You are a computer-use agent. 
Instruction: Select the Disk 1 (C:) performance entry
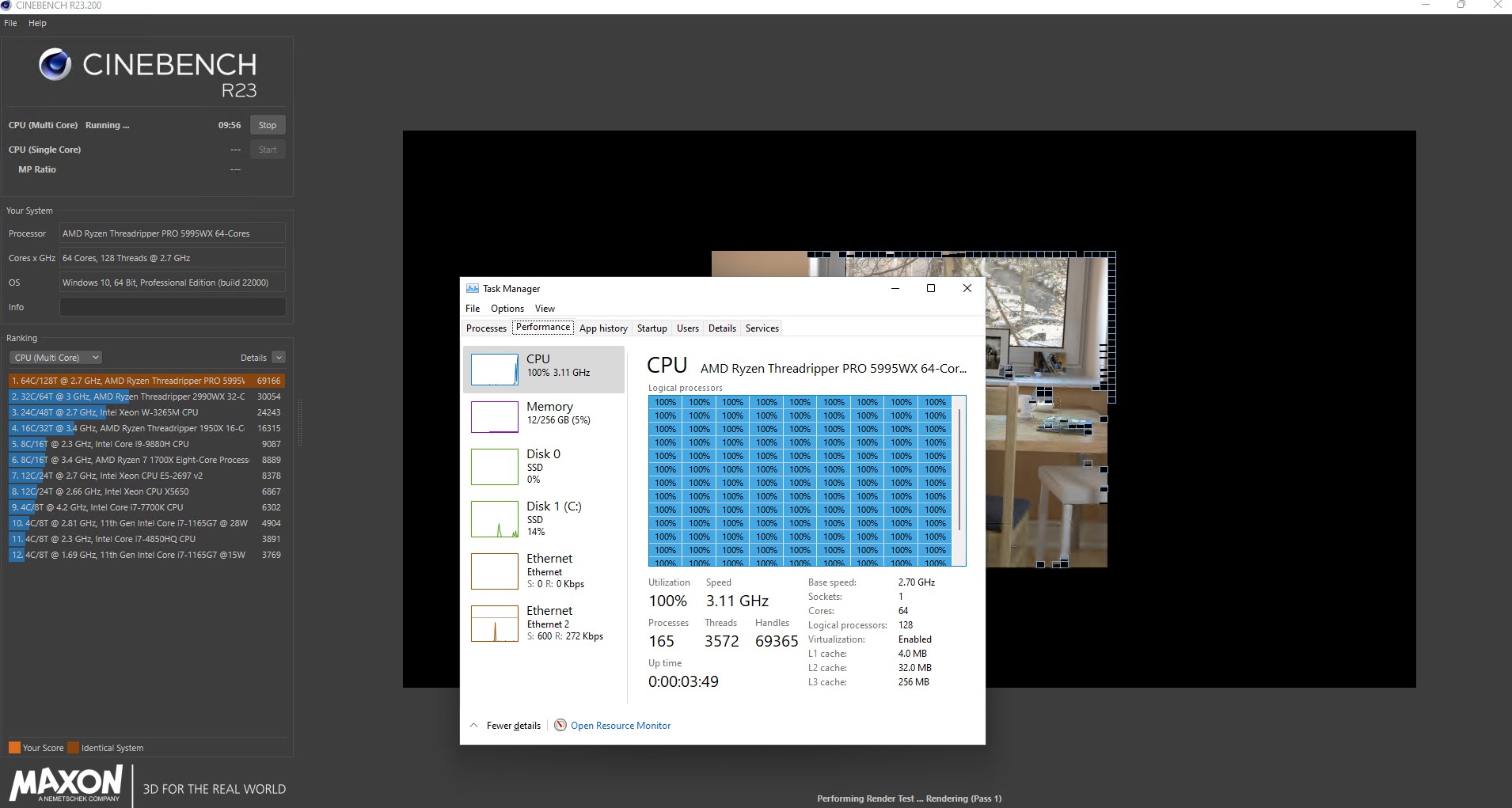(x=543, y=518)
